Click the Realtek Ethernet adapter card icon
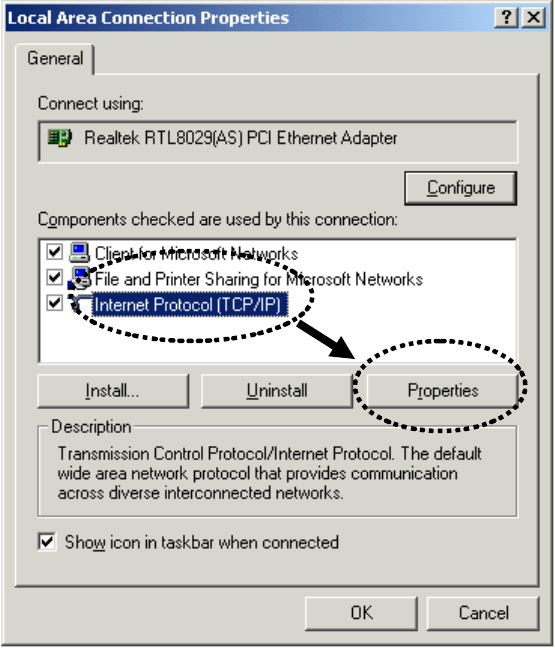 coord(60,138)
